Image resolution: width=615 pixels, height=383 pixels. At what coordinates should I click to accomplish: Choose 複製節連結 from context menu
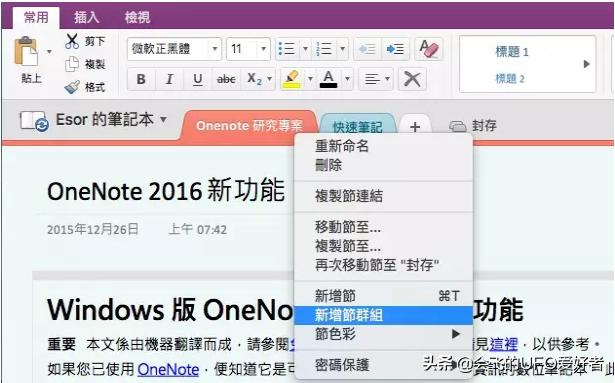[384, 196]
